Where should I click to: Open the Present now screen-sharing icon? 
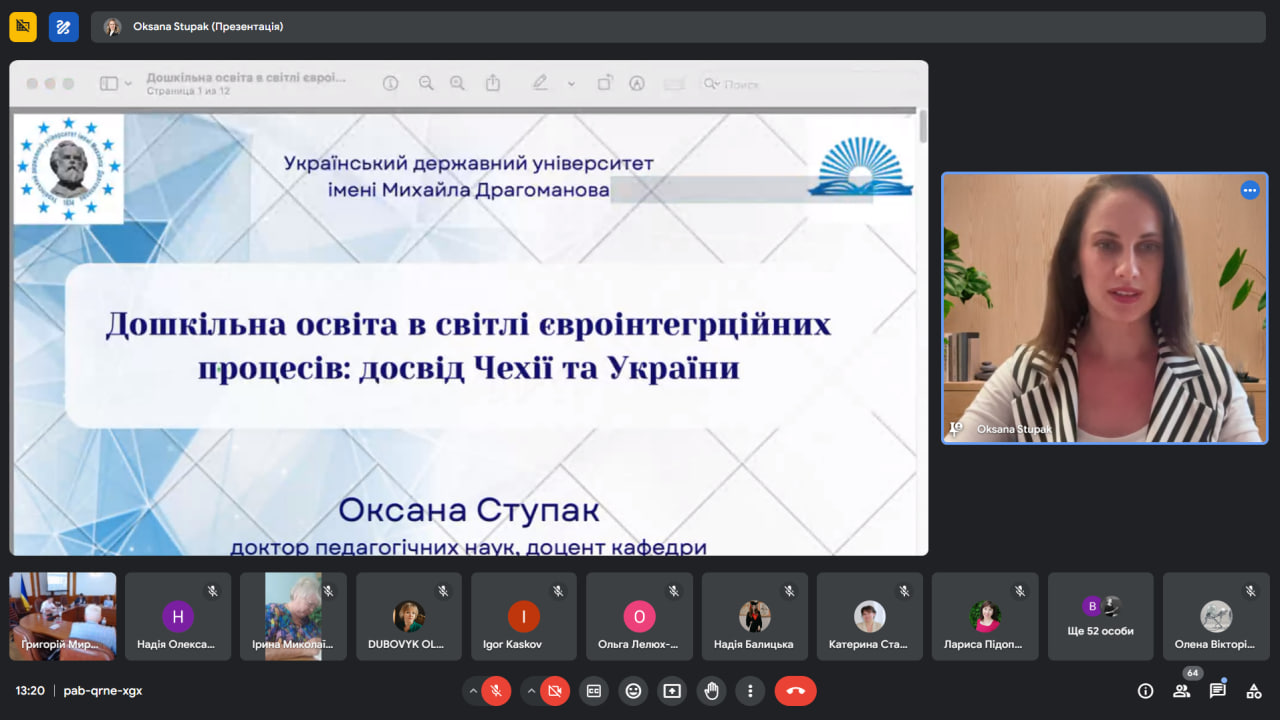(672, 690)
